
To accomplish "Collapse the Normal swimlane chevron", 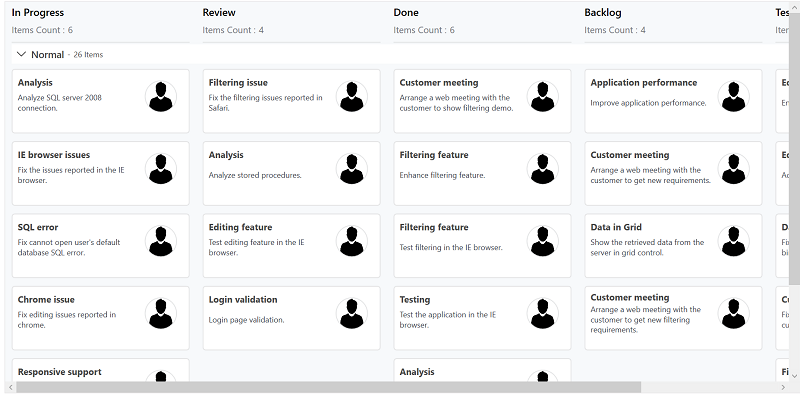I will 21,54.
